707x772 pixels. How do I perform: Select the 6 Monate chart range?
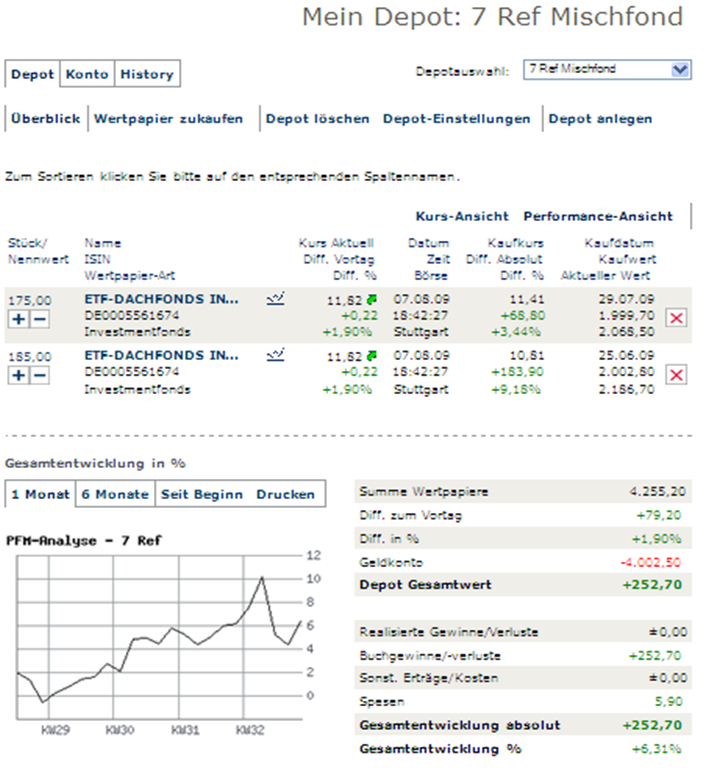115,494
